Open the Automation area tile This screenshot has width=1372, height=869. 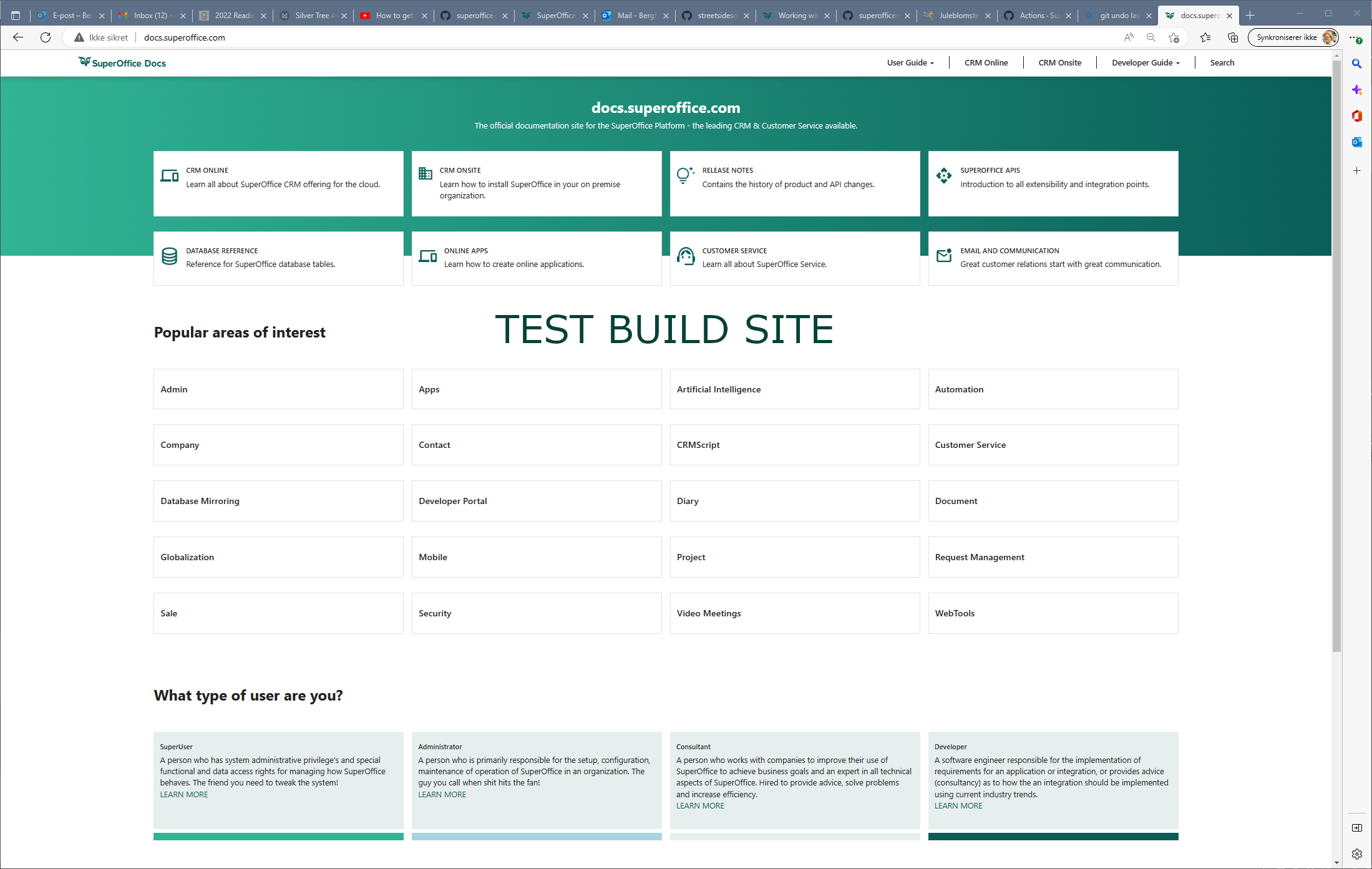(1053, 389)
